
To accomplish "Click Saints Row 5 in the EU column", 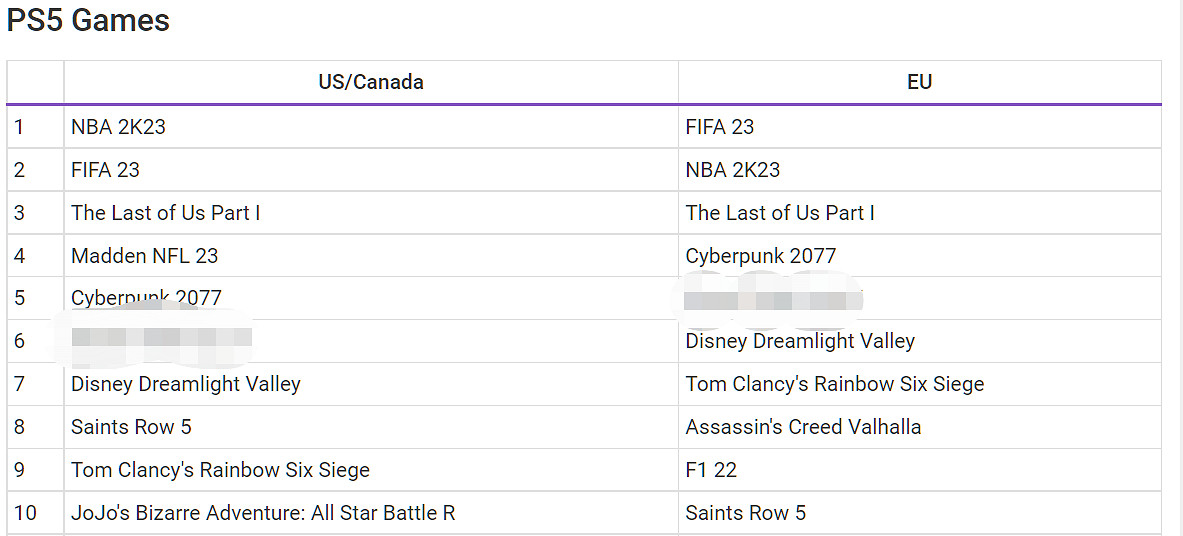I will point(745,513).
